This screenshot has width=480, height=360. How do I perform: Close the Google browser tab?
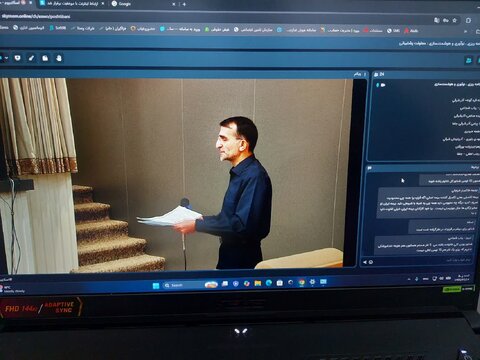point(174,4)
